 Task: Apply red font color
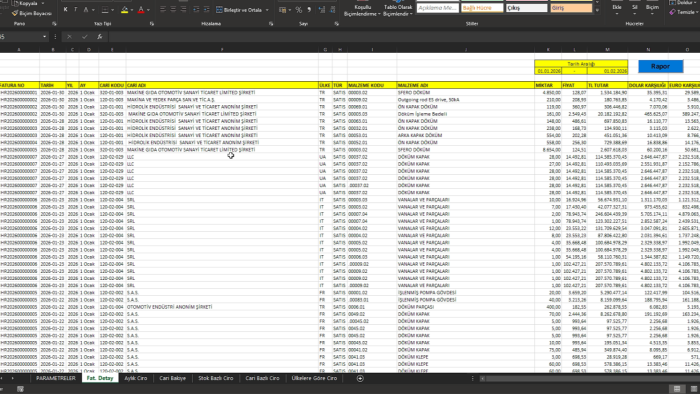[x=141, y=9]
